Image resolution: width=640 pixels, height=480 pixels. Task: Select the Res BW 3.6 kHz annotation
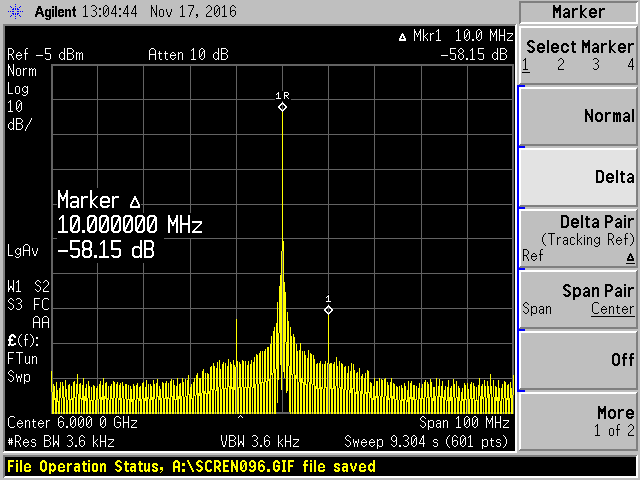point(60,441)
